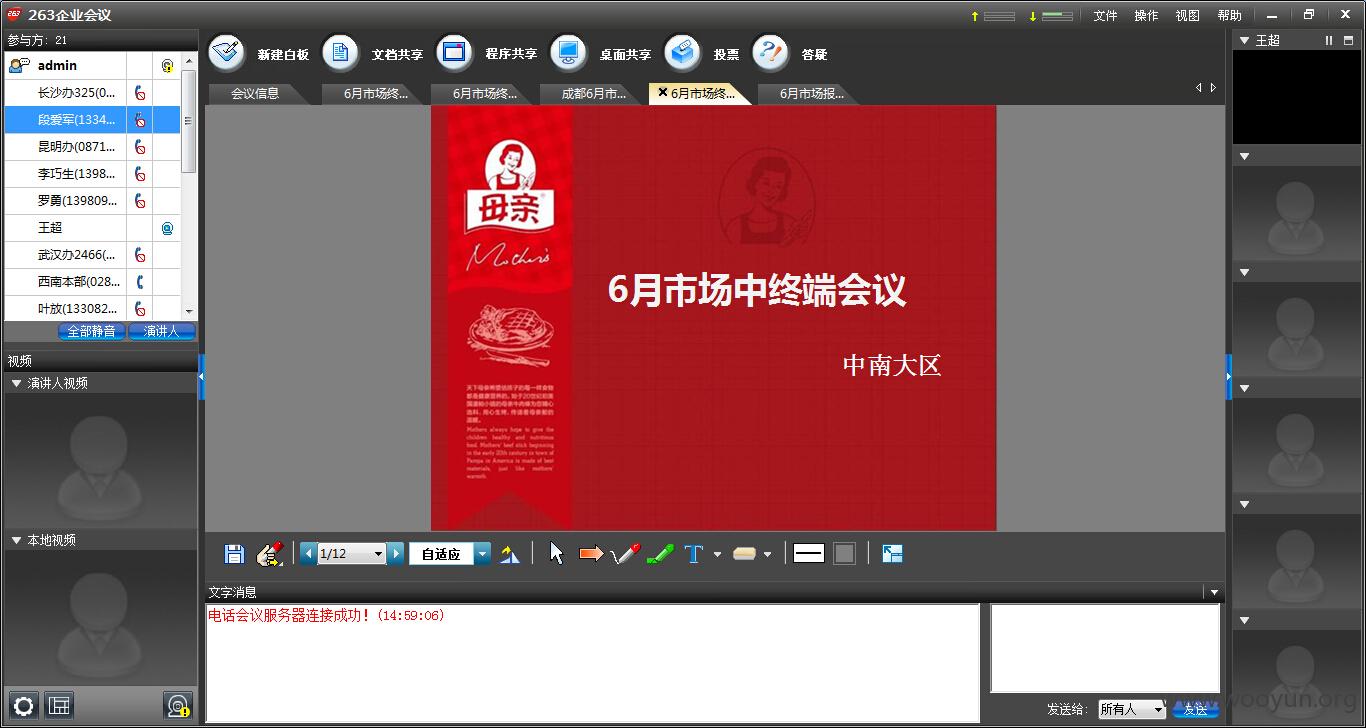Open the 发送给 所有人 recipient dropdown
The width and height of the screenshot is (1366, 728).
click(1131, 709)
